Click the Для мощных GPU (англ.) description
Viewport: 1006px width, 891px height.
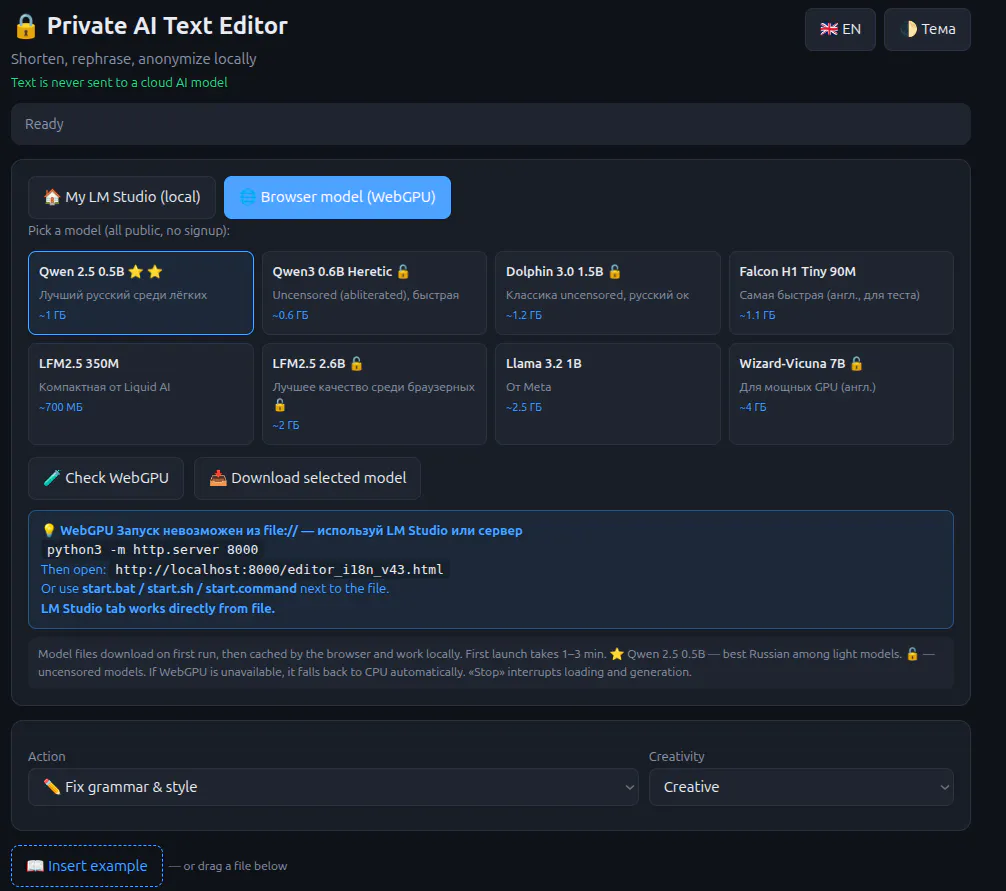808,387
